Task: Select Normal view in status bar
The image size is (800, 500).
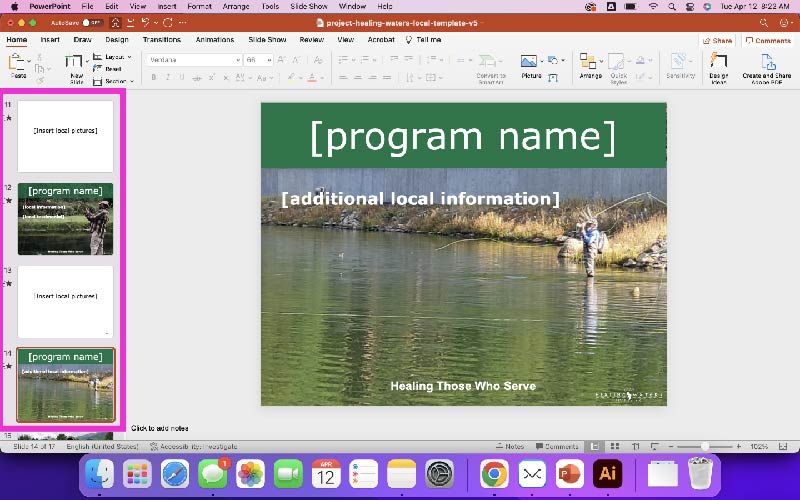Action: (594, 446)
